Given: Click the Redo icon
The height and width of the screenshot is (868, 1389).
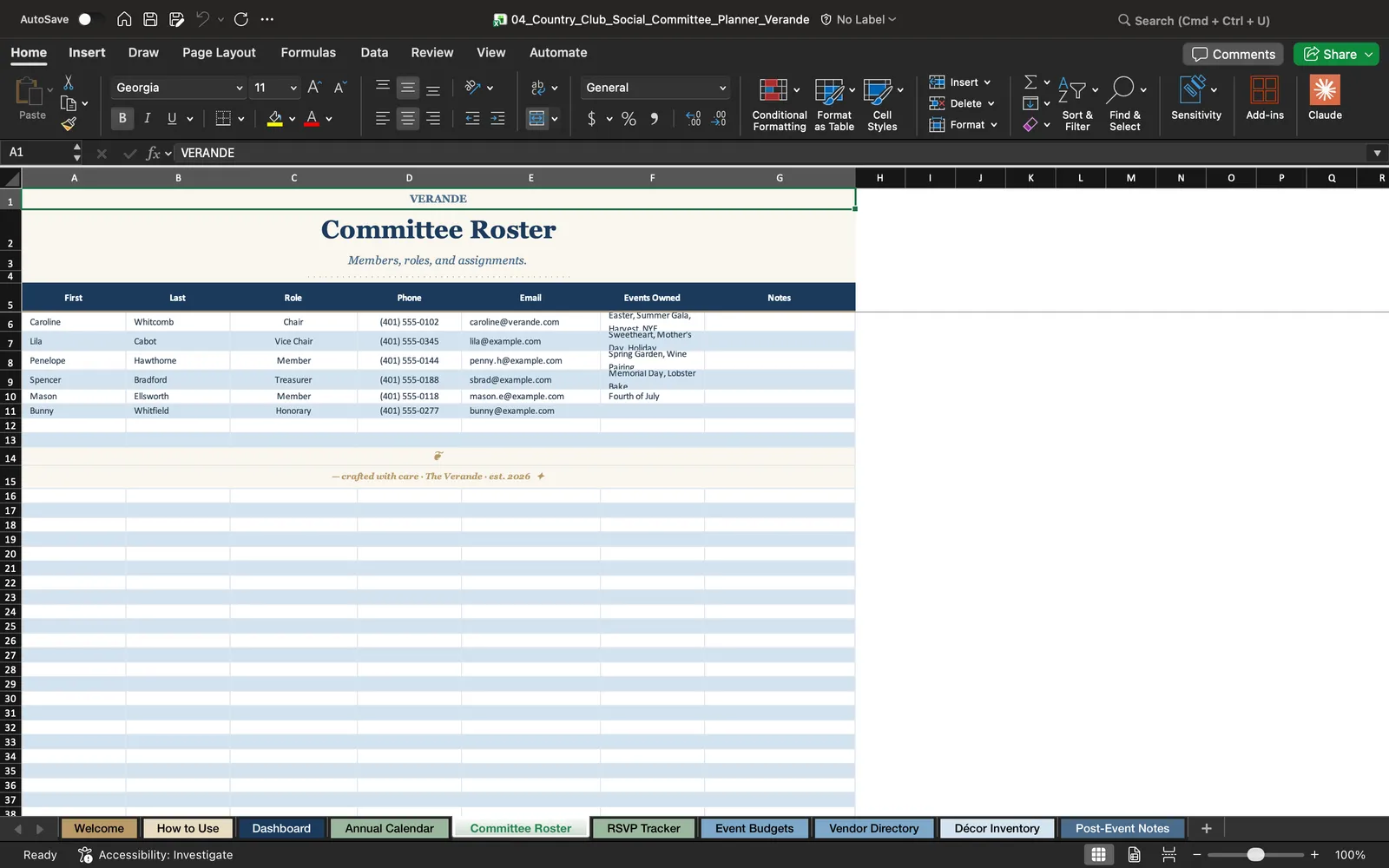Looking at the screenshot, I should point(241,19).
